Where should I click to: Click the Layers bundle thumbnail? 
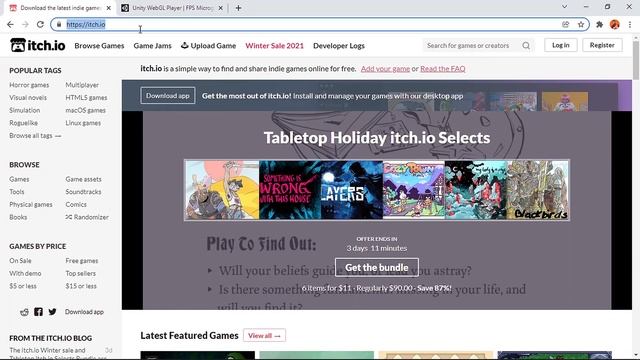click(352, 190)
